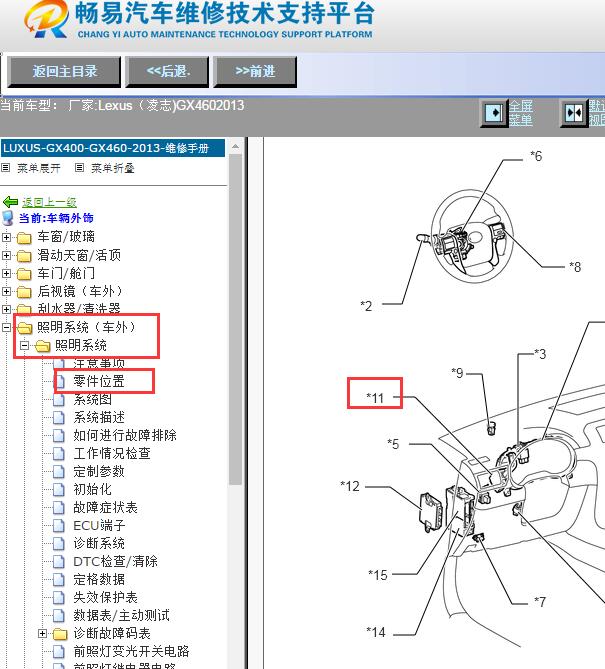Image resolution: width=605 pixels, height=669 pixels.
Task: Click the 后视镜（车外） folder icon
Action: (x=24, y=292)
